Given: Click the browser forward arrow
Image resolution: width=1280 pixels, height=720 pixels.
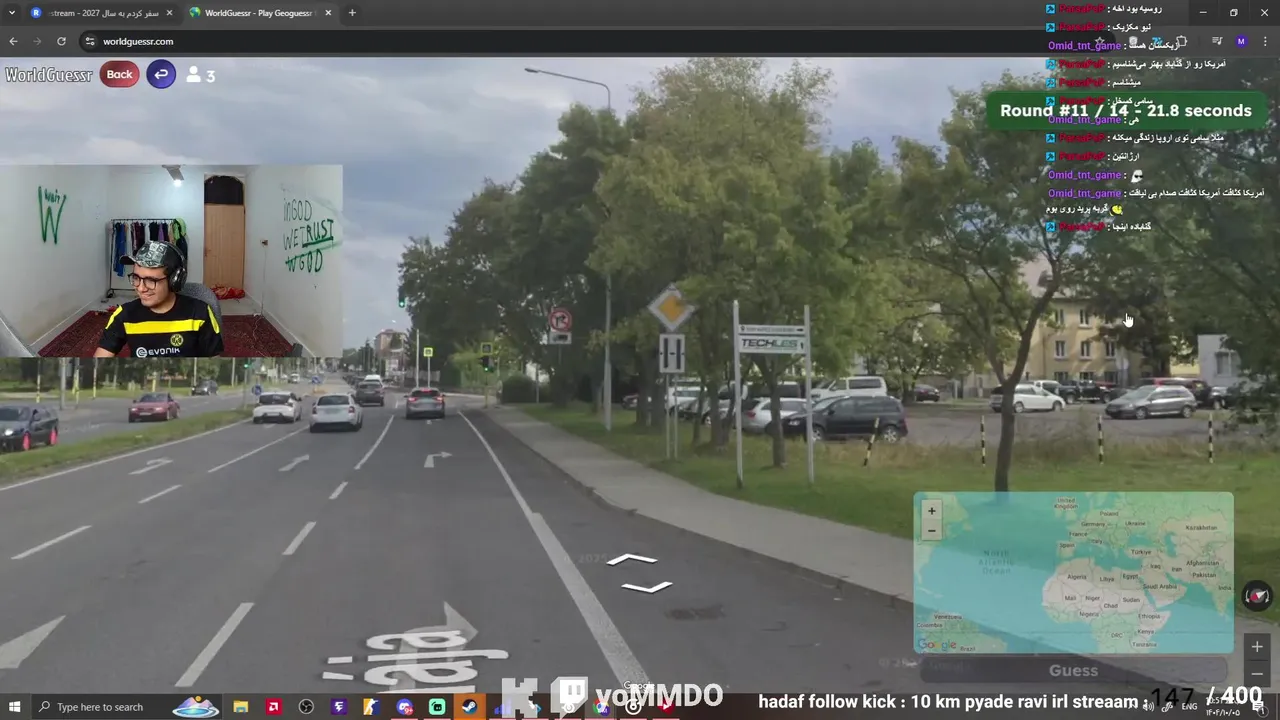Looking at the screenshot, I should pos(37,41).
